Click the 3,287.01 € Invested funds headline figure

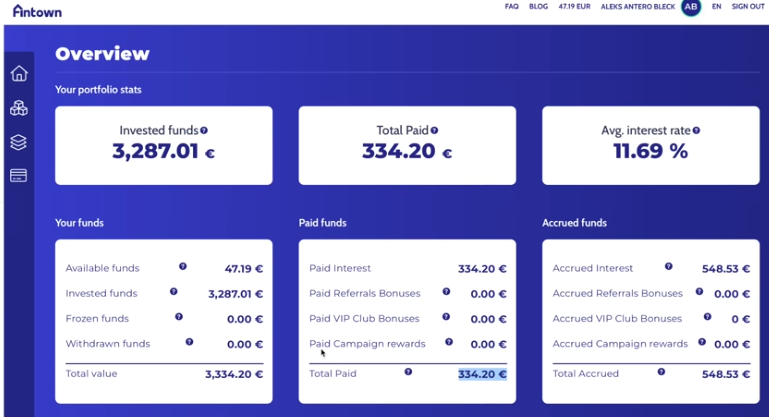163,151
